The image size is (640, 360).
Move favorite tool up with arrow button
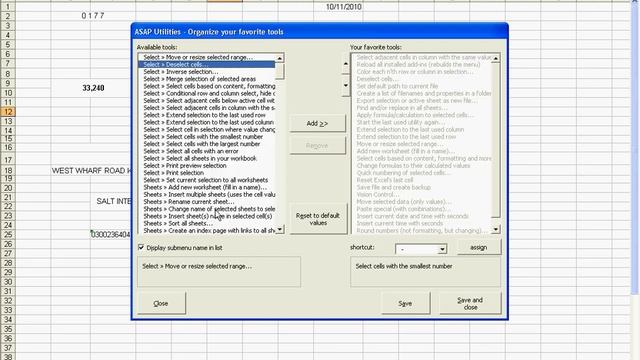pos(346,64)
